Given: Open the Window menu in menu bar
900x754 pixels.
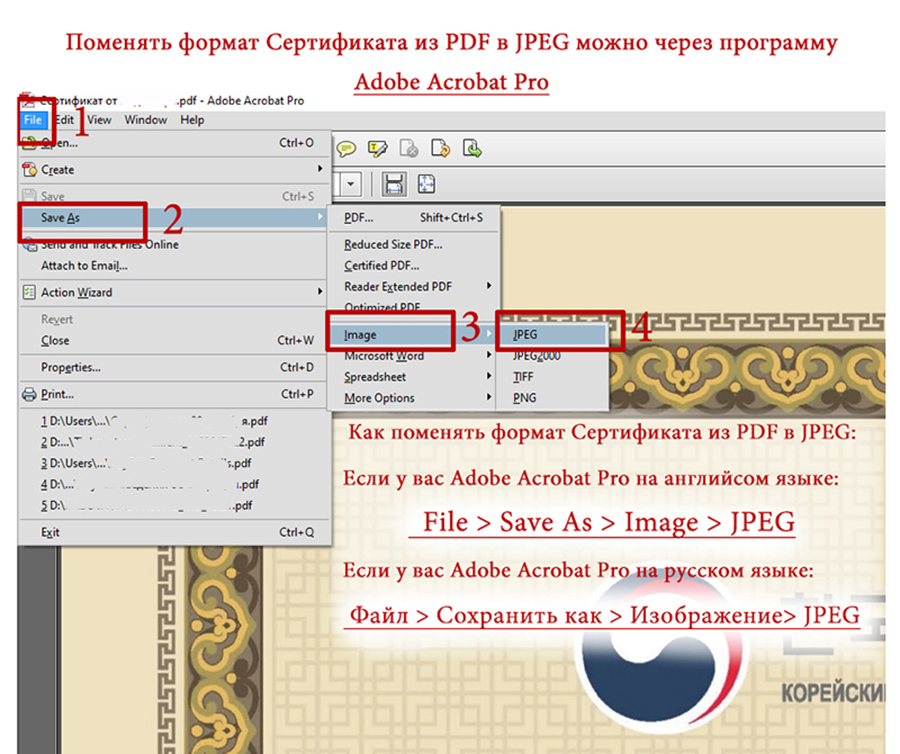Looking at the screenshot, I should tap(146, 120).
